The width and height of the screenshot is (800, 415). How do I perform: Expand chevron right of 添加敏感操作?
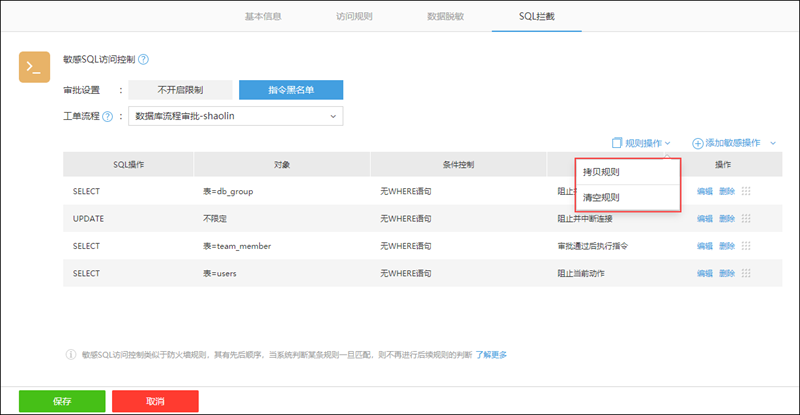tap(773, 143)
